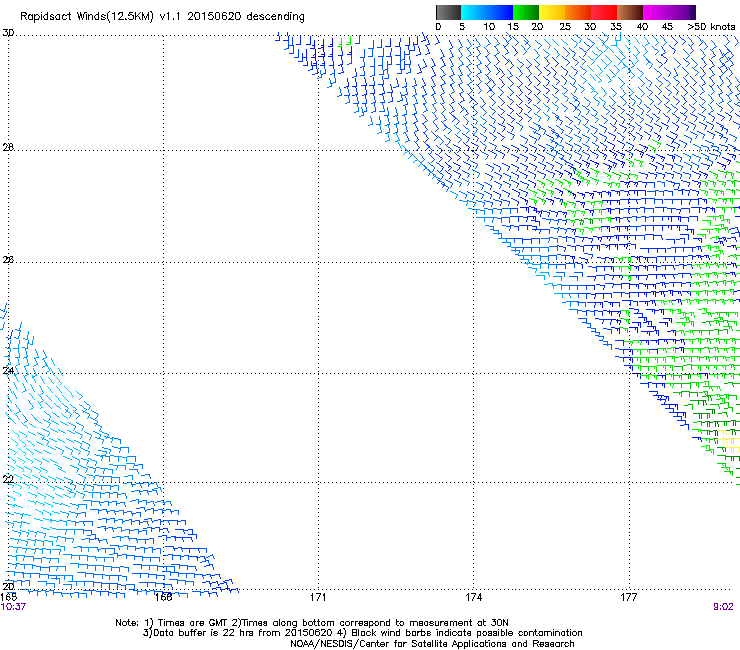Screen dimensions: 740x650
Task: Click the longitude label '174' on the bottom axis
Action: 473,597
